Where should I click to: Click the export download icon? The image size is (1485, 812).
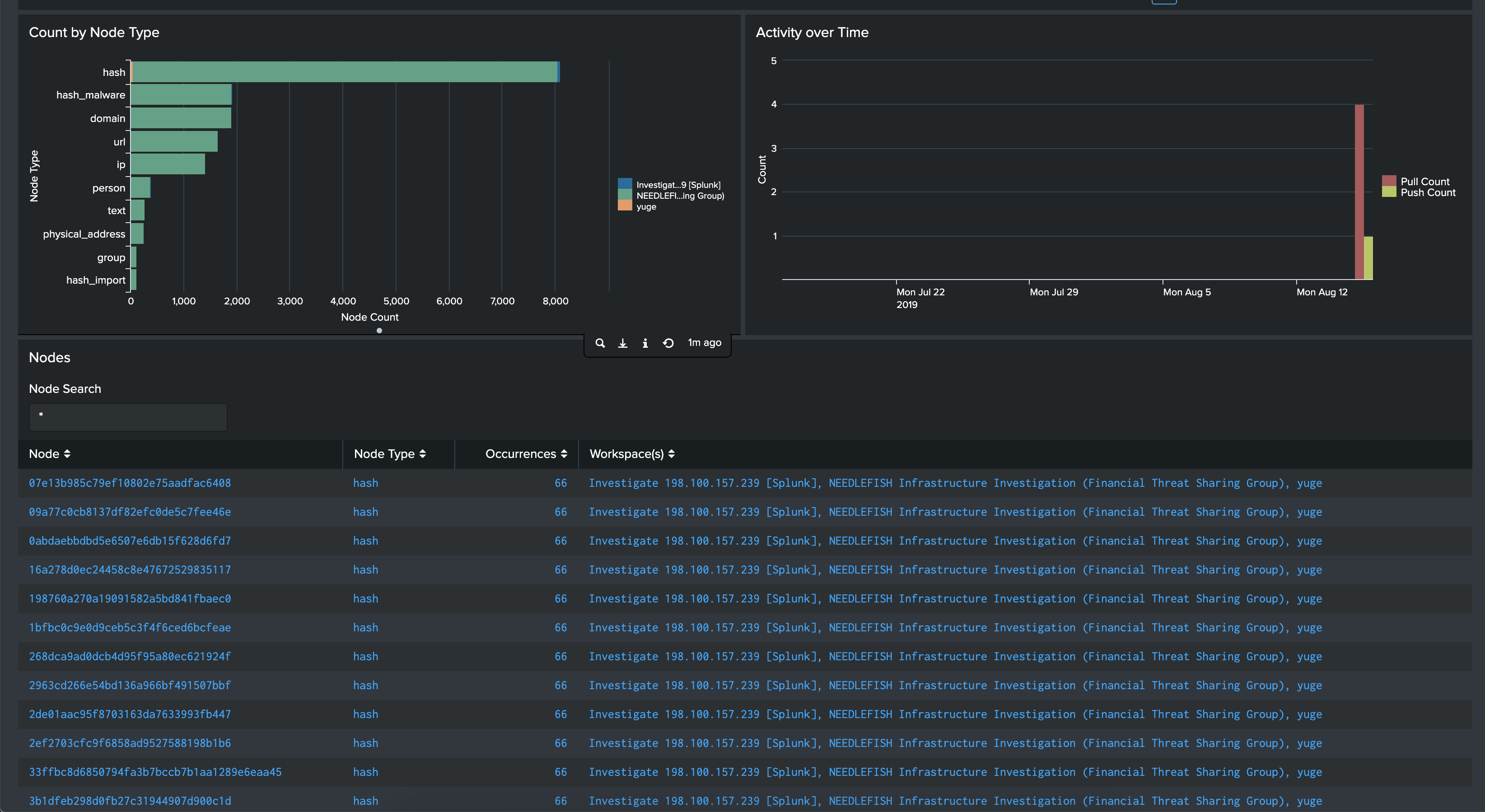(x=623, y=343)
